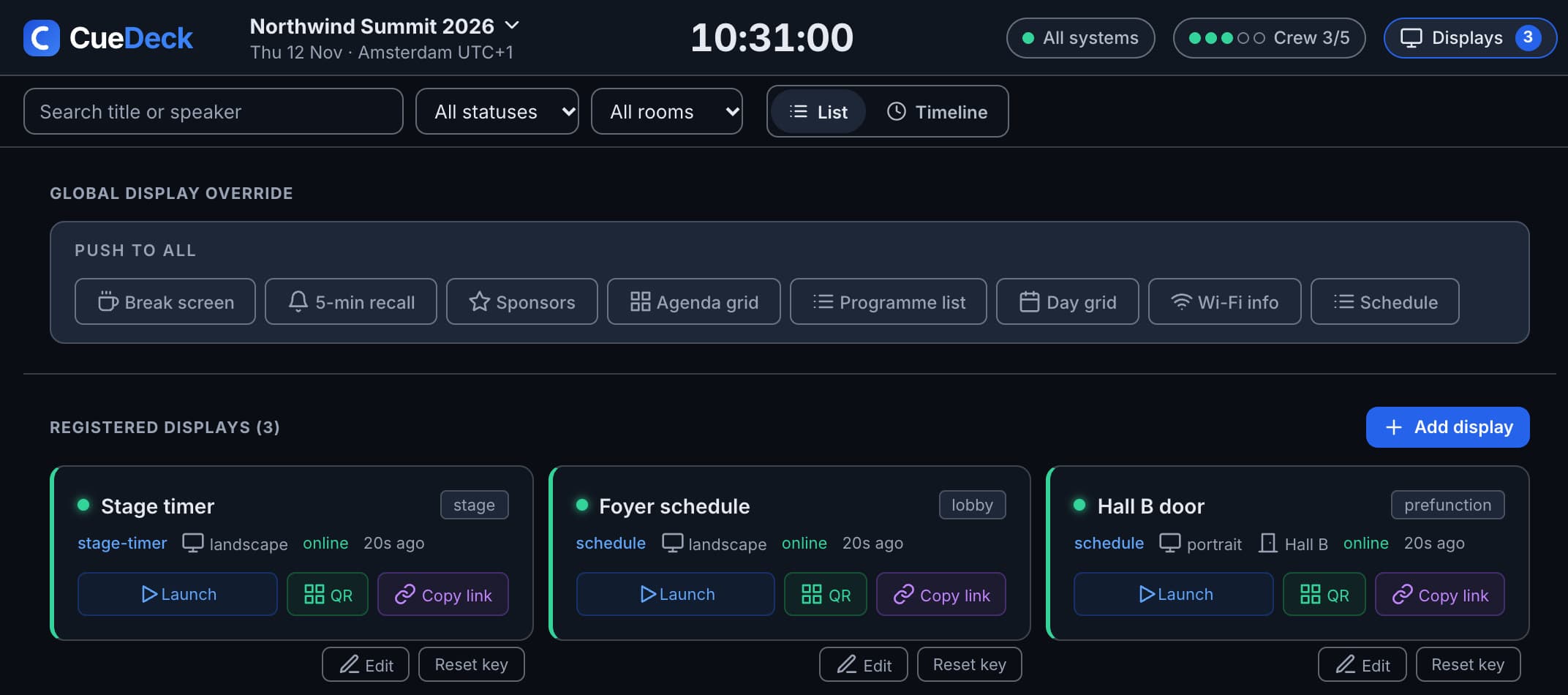Copy link for Foyer schedule
1568x695 pixels.
coord(941,594)
